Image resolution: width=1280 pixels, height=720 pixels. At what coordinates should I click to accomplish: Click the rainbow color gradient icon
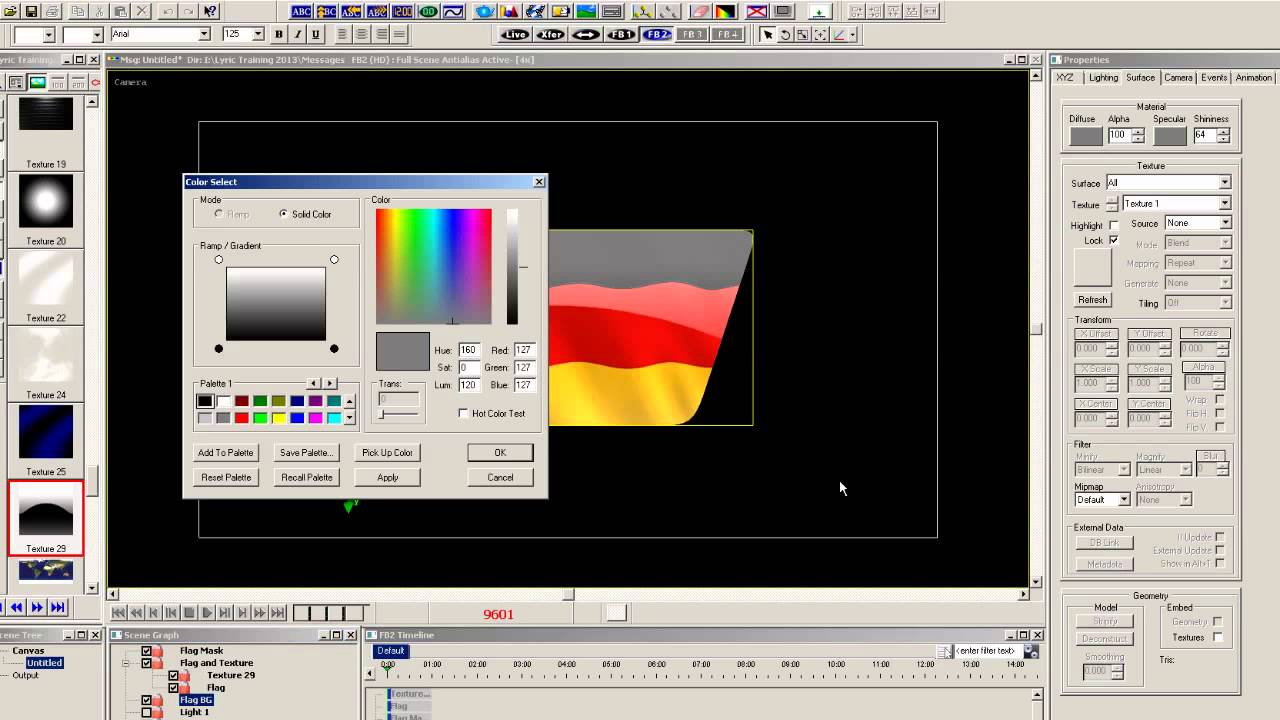[x=725, y=11]
